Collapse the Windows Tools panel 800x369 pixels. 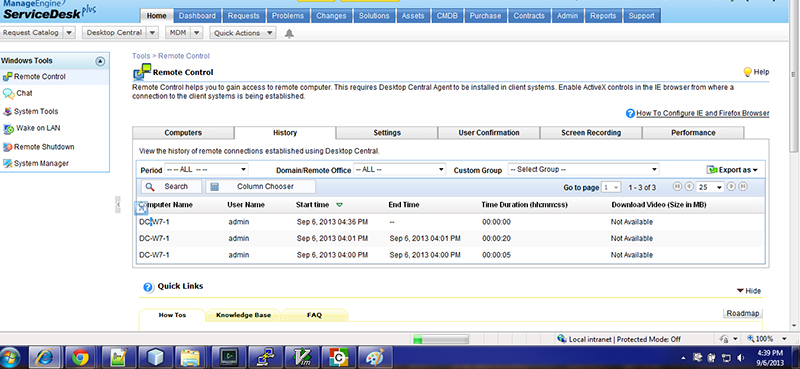pyautogui.click(x=101, y=61)
